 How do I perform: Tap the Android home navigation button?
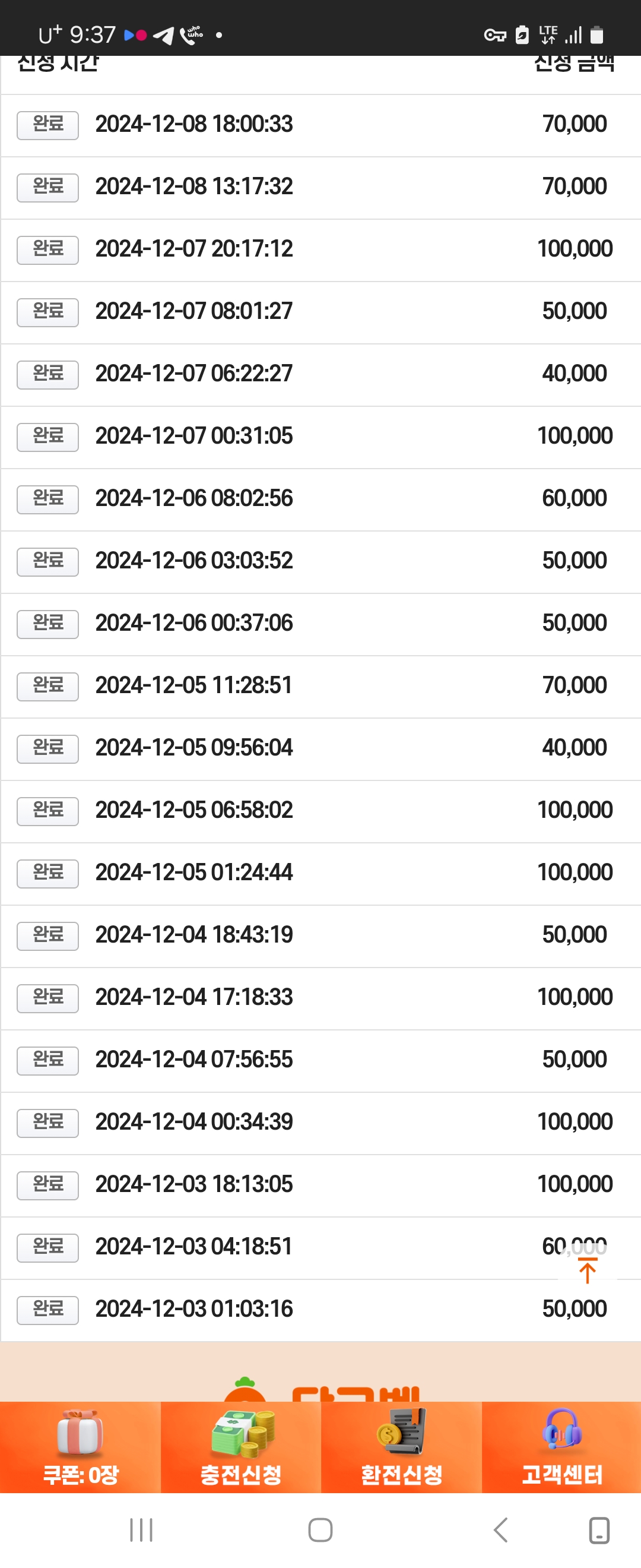[x=320, y=1529]
